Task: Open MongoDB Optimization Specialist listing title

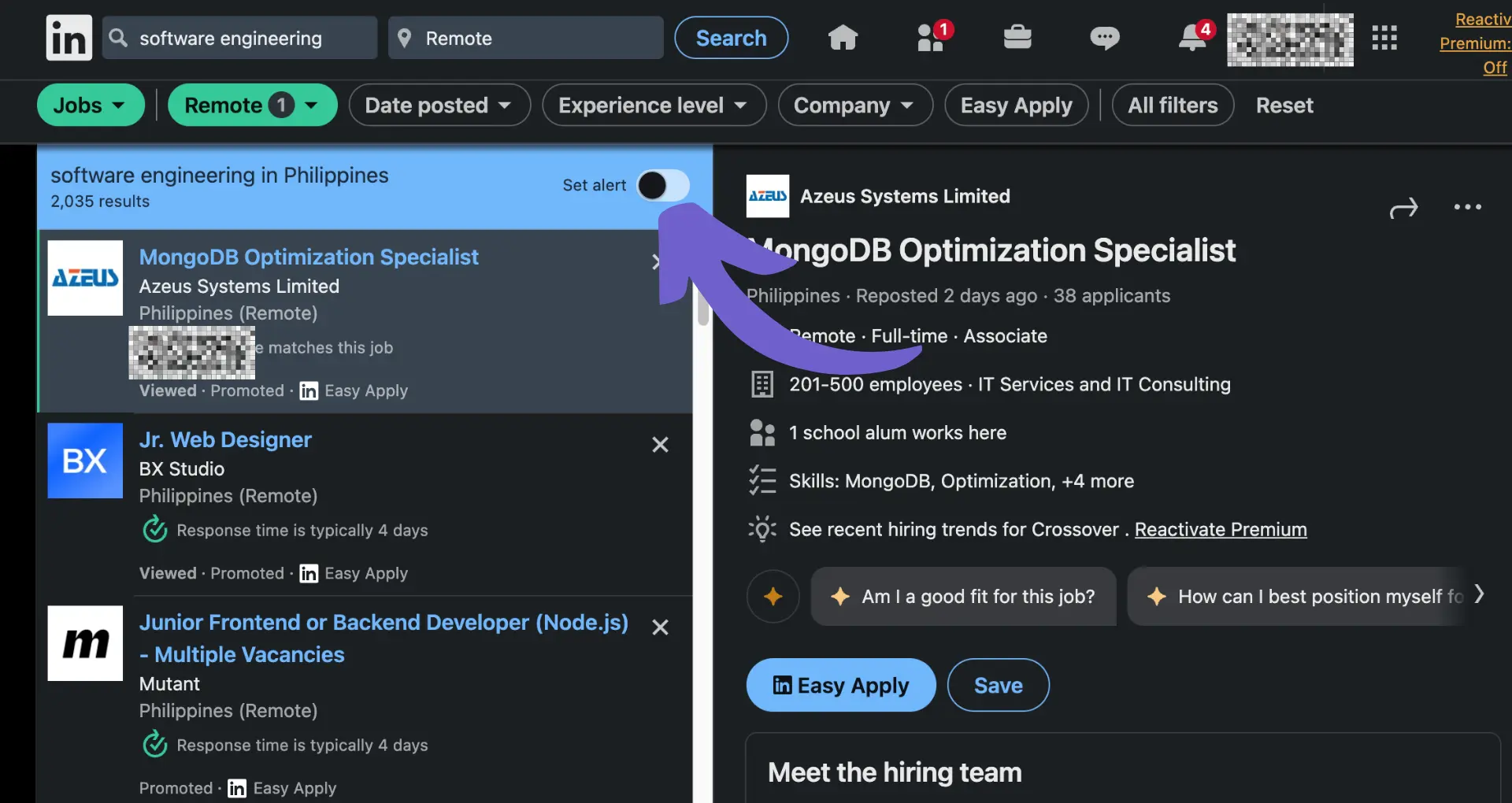Action: [309, 257]
